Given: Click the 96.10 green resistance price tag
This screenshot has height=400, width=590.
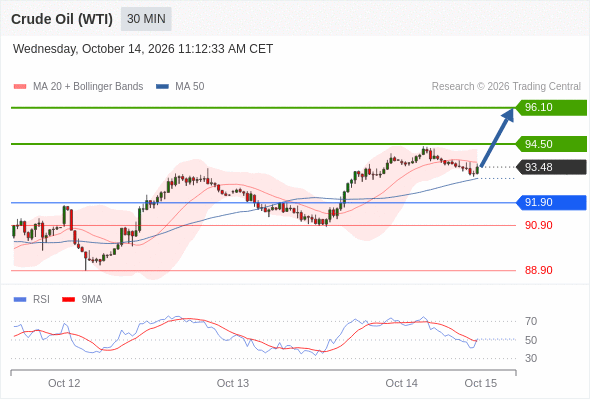Looking at the screenshot, I should point(551,108).
